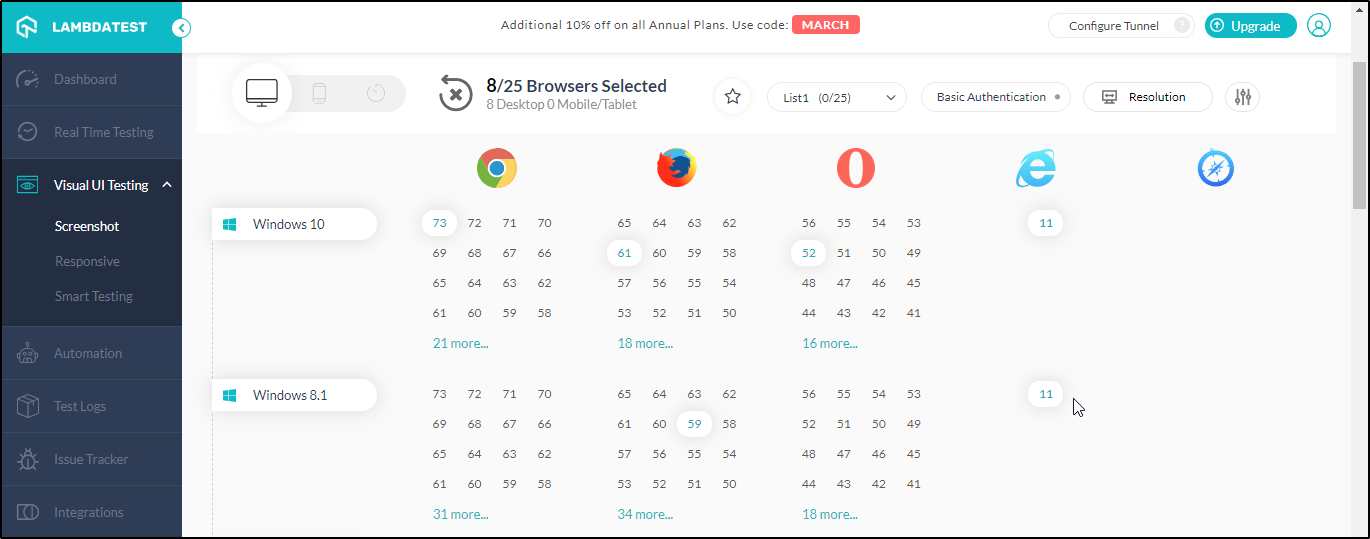Screen dimensions: 1370x539
Task: Click the Opera browser icon
Action: [855, 168]
